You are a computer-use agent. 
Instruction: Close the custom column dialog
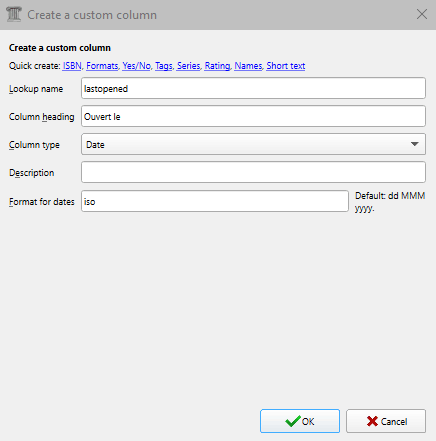pyautogui.click(x=422, y=14)
